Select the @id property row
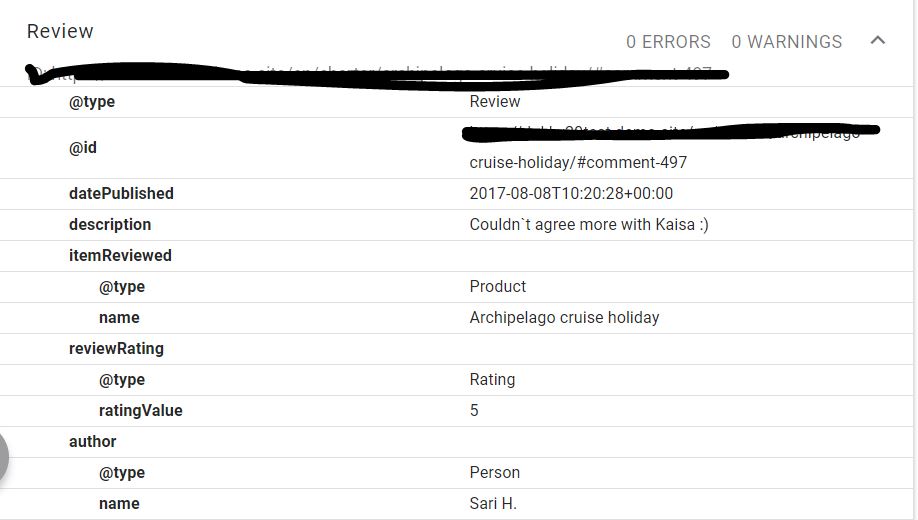 tap(457, 148)
